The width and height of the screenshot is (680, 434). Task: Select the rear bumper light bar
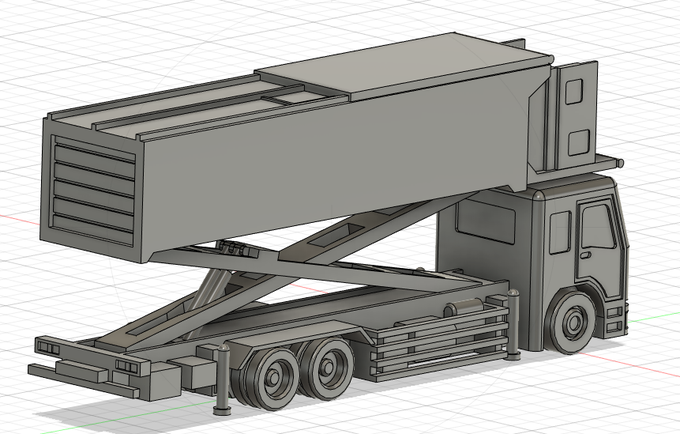[91, 357]
